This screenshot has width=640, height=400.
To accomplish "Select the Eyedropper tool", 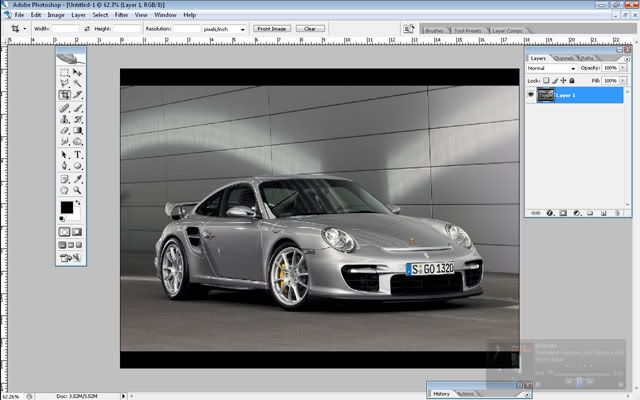I will click(77, 179).
